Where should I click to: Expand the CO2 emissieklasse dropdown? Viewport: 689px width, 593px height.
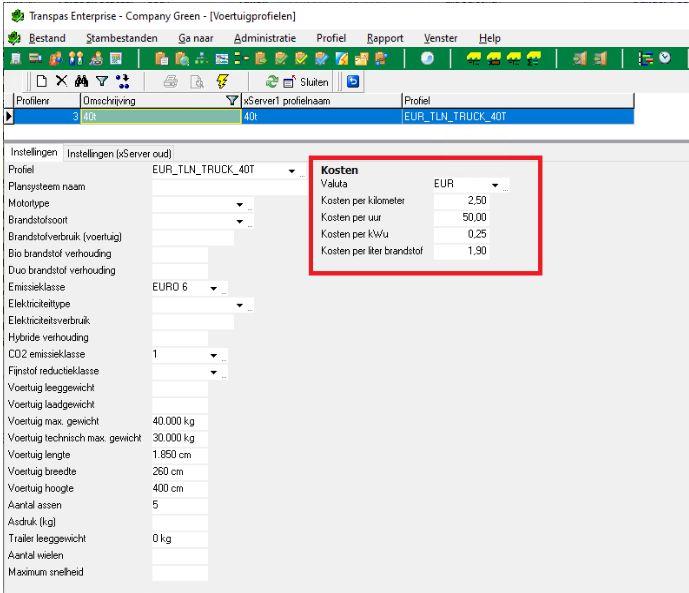pyautogui.click(x=213, y=355)
